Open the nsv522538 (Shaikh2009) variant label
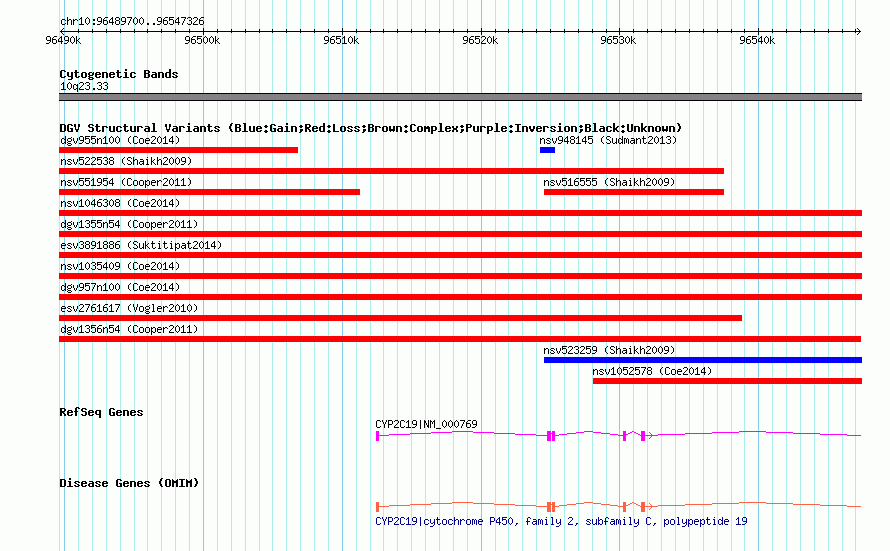The image size is (890, 551). point(126,161)
